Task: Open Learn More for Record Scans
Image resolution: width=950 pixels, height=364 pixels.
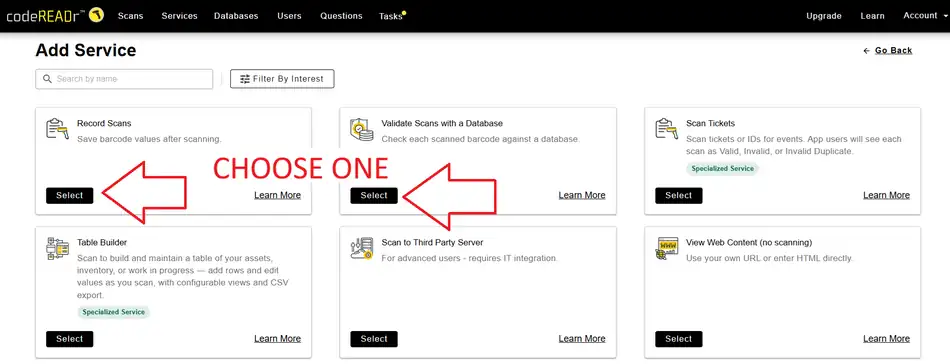Action: (x=277, y=195)
